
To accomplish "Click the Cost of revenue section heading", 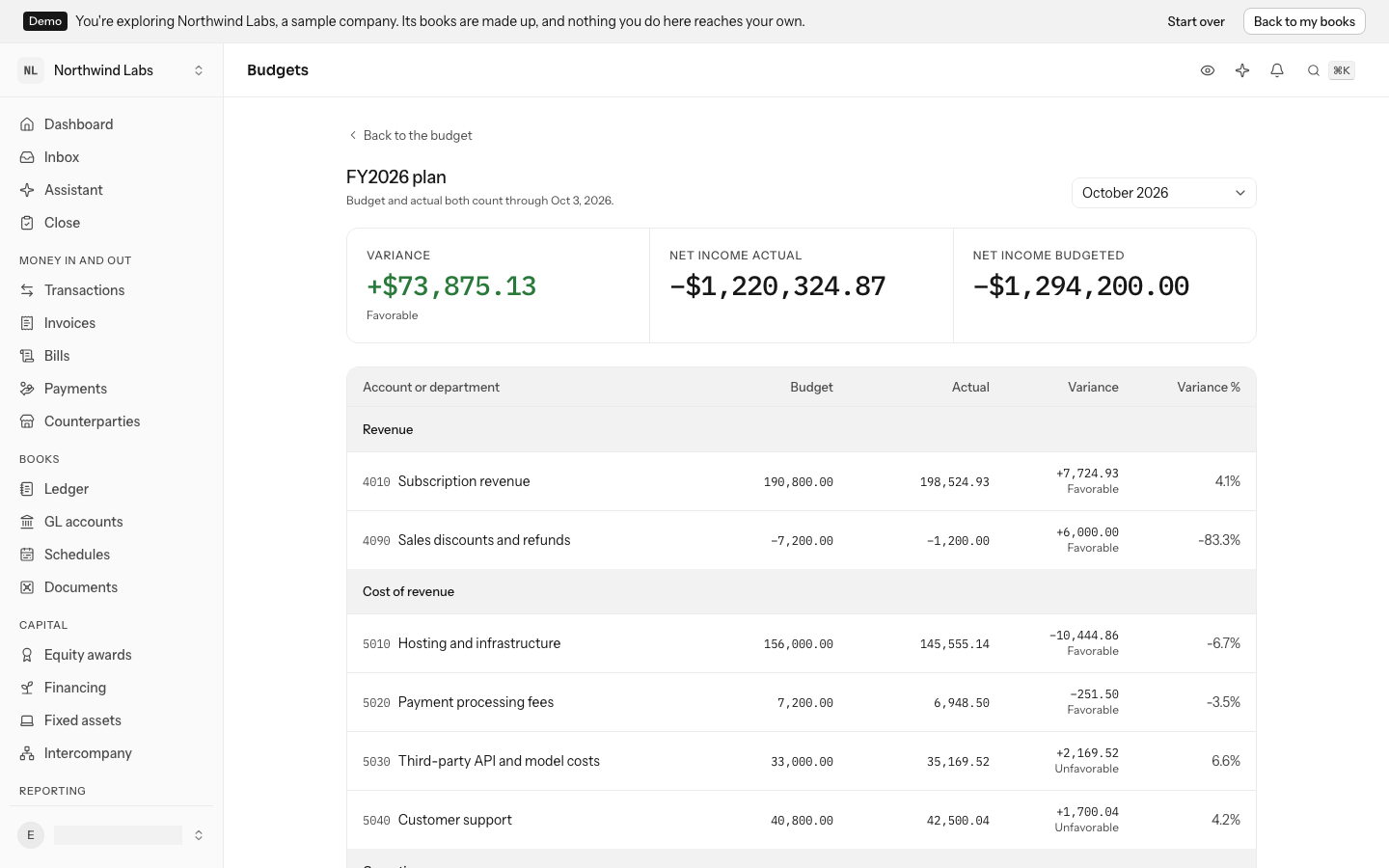I will [408, 591].
